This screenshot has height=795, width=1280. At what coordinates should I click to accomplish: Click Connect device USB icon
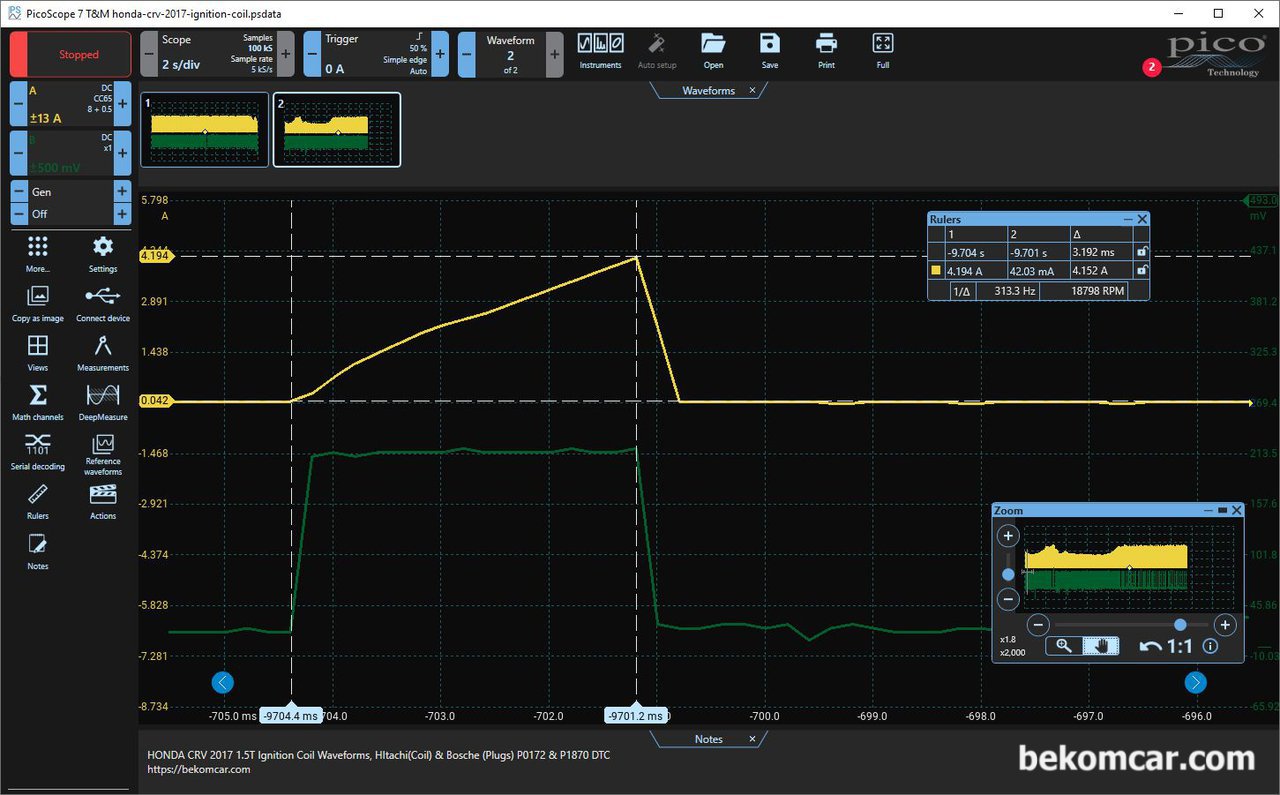tap(102, 304)
